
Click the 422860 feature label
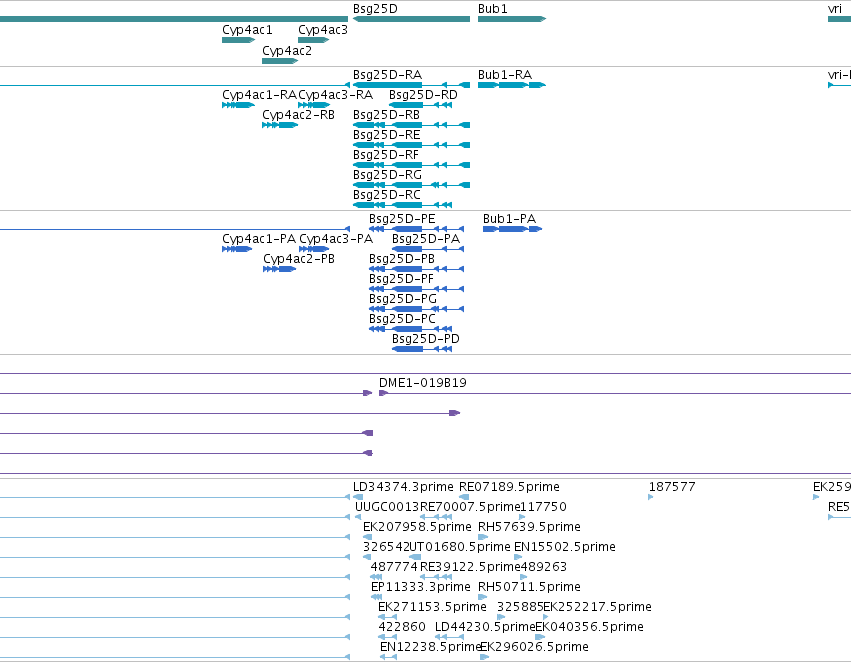(x=402, y=628)
